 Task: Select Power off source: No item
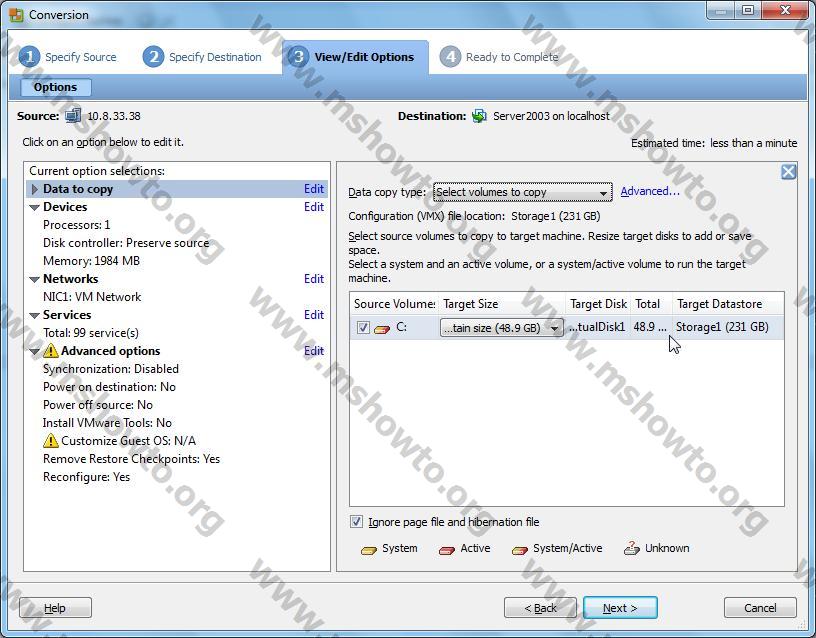tap(98, 405)
